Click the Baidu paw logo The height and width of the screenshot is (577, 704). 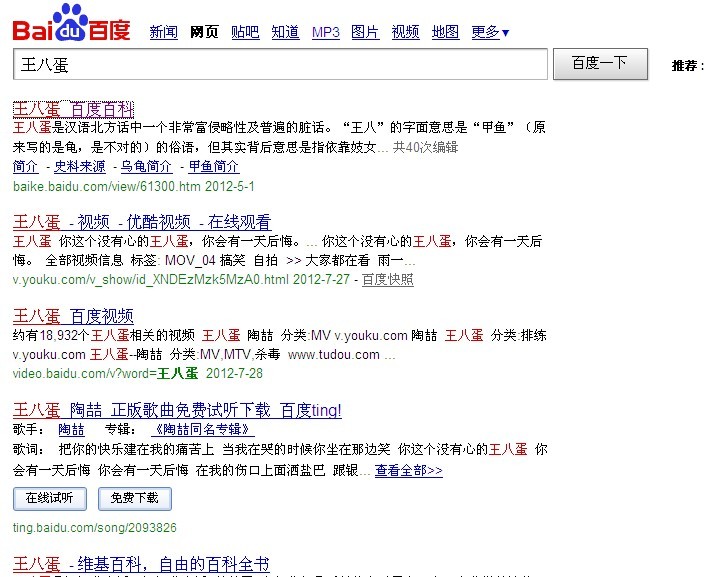click(71, 22)
